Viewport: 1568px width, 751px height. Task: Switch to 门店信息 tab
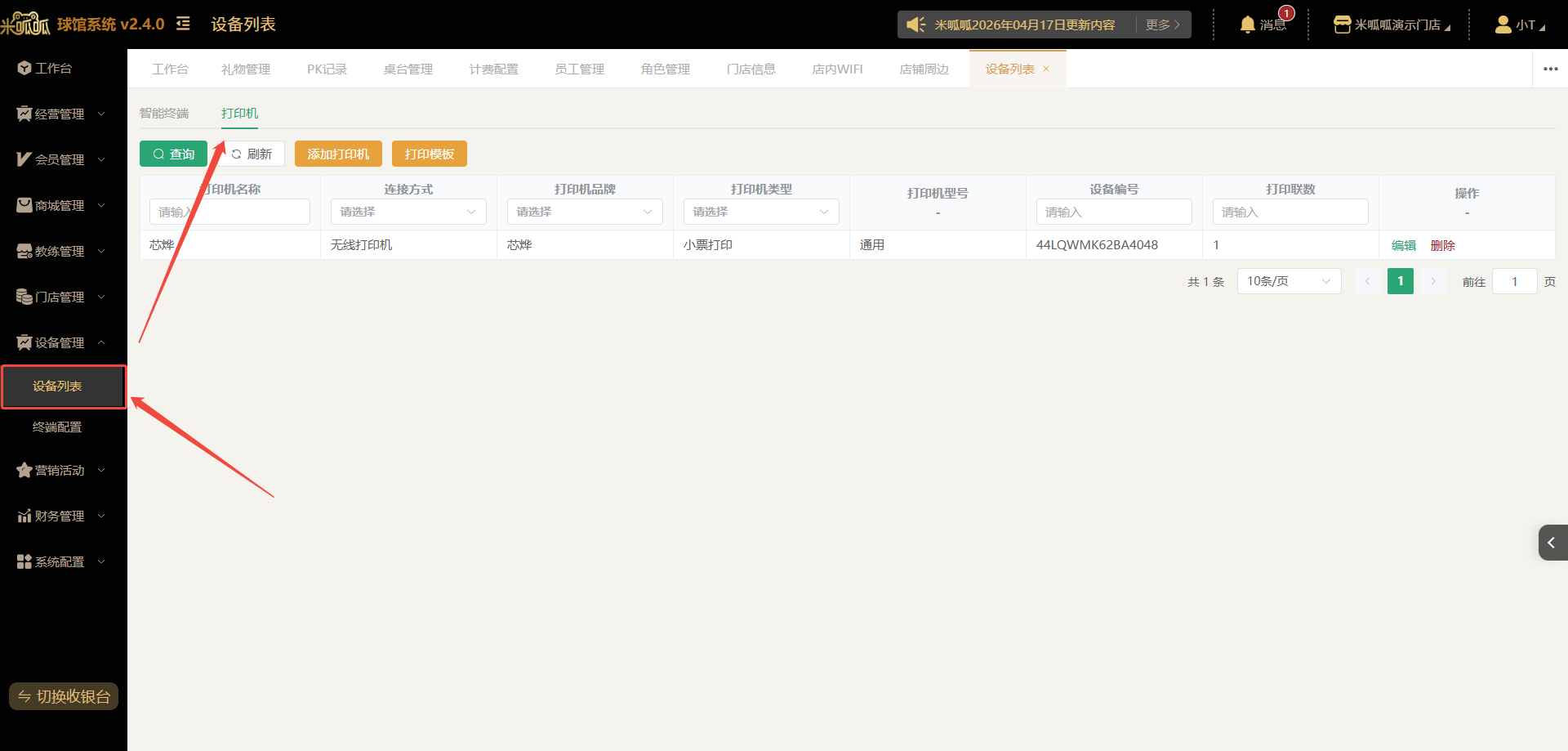tap(751, 69)
